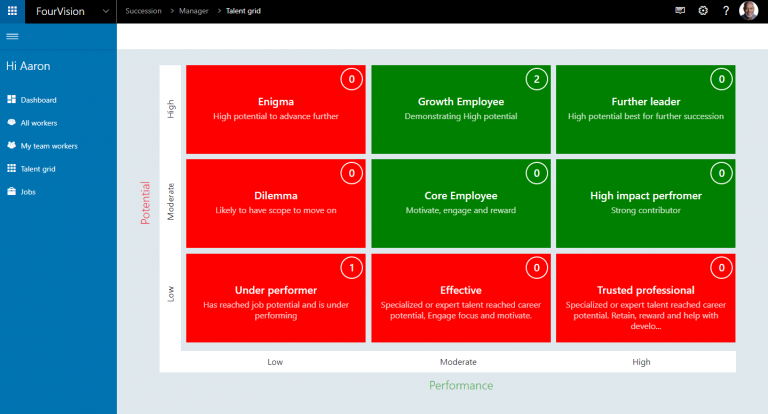Collapse the sidebar with hamburger icon
Screen dimensions: 768x414
click(12, 36)
